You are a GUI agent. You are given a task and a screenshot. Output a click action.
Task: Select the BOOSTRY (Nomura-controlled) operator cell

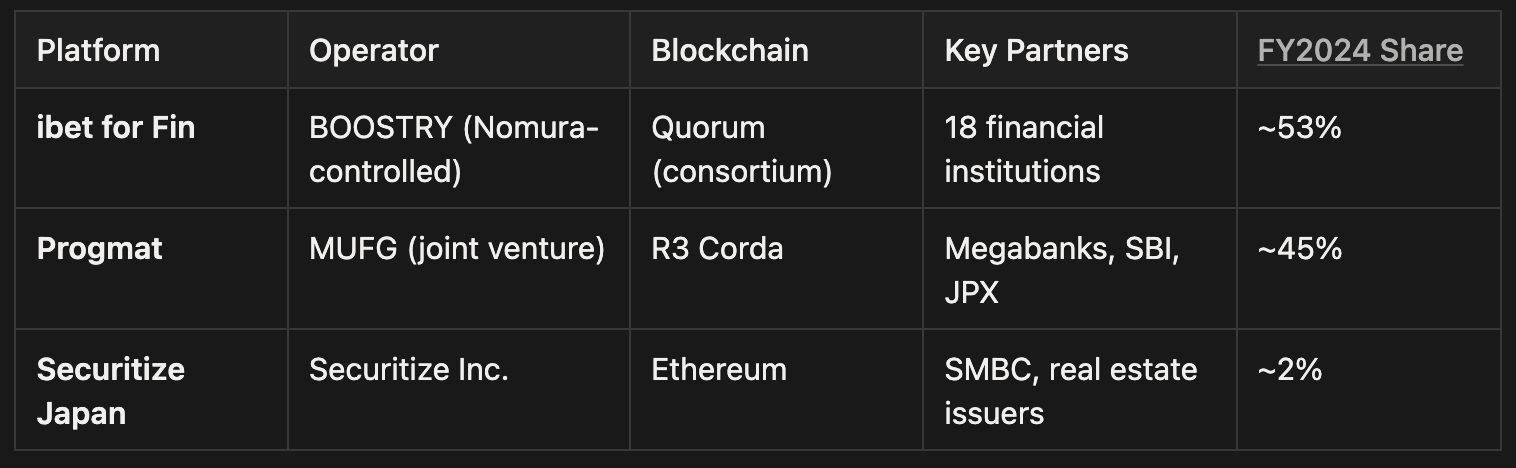tap(454, 149)
